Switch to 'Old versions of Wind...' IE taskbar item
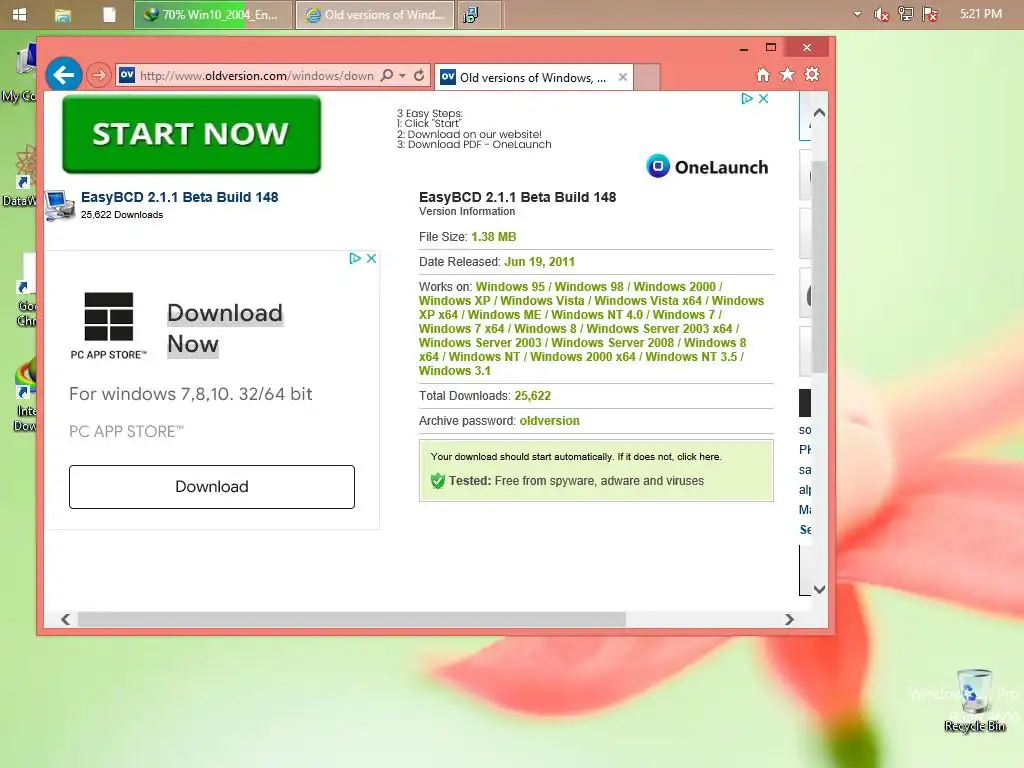The width and height of the screenshot is (1024, 768). (x=376, y=14)
